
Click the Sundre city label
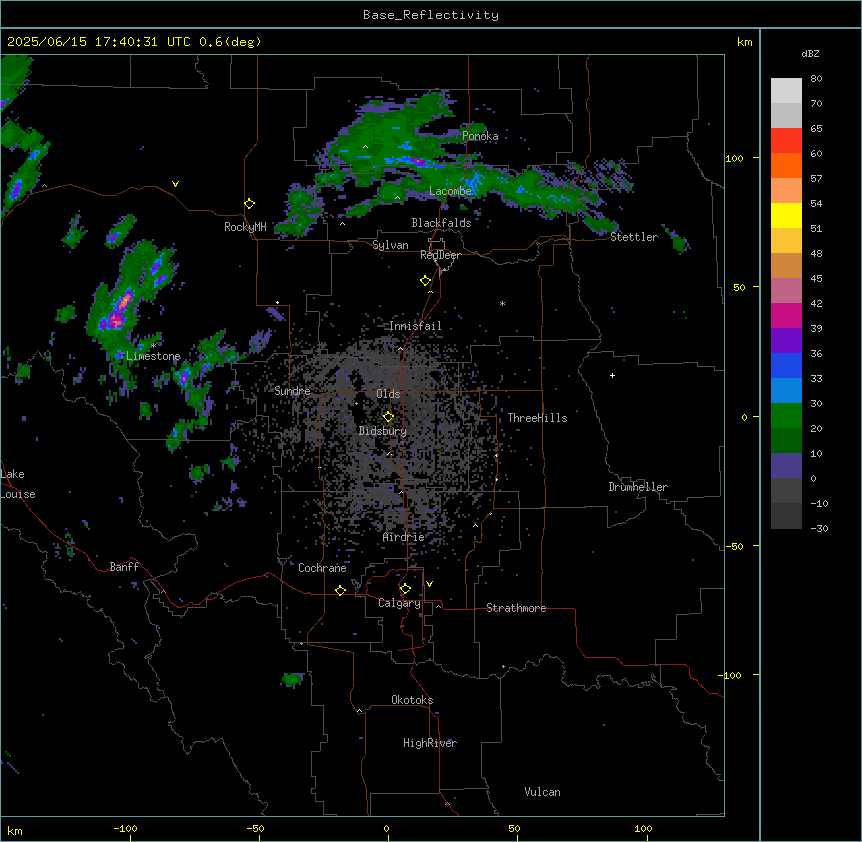(x=292, y=391)
